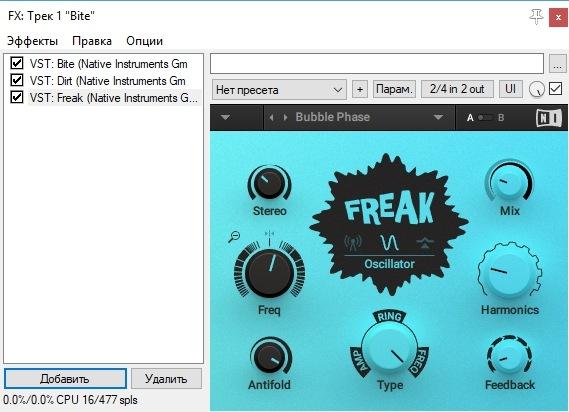This screenshot has width=569, height=412.
Task: Select 'VST: Bite (Native Instruments Gm' row
Action: (x=109, y=64)
